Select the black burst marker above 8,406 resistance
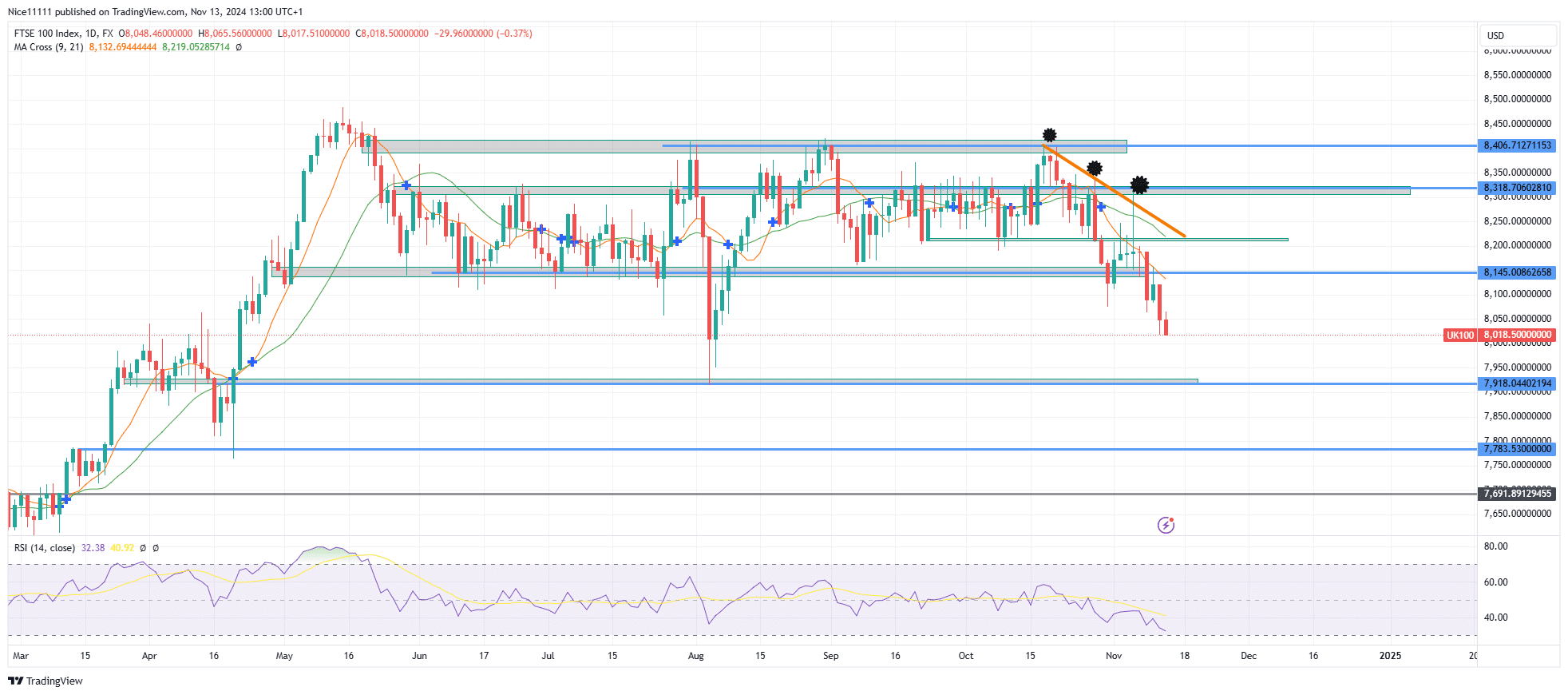 pos(1050,135)
